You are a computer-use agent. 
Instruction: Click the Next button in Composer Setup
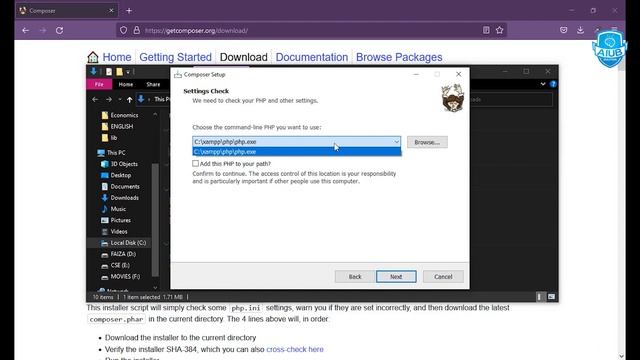[x=396, y=276]
